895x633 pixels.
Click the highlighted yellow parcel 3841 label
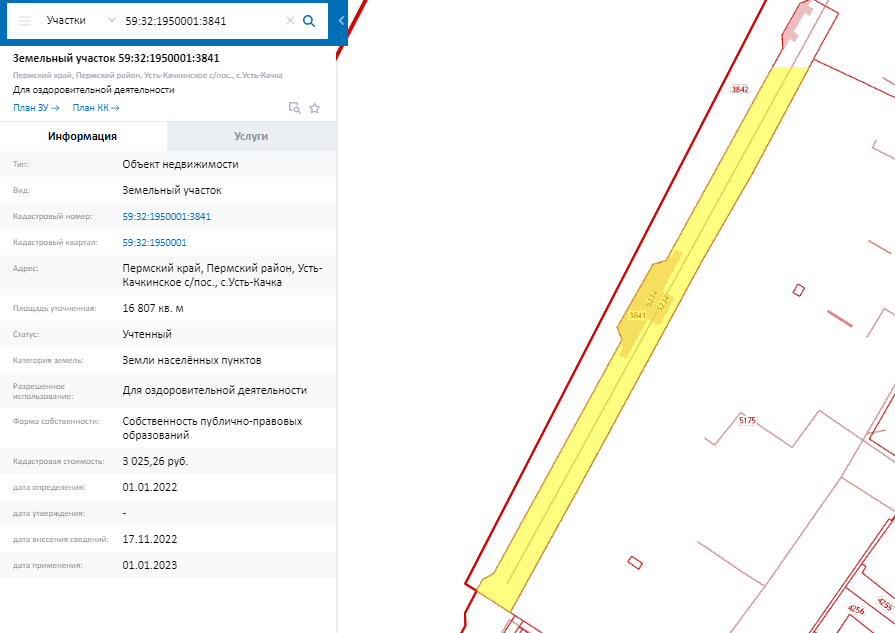tap(638, 316)
